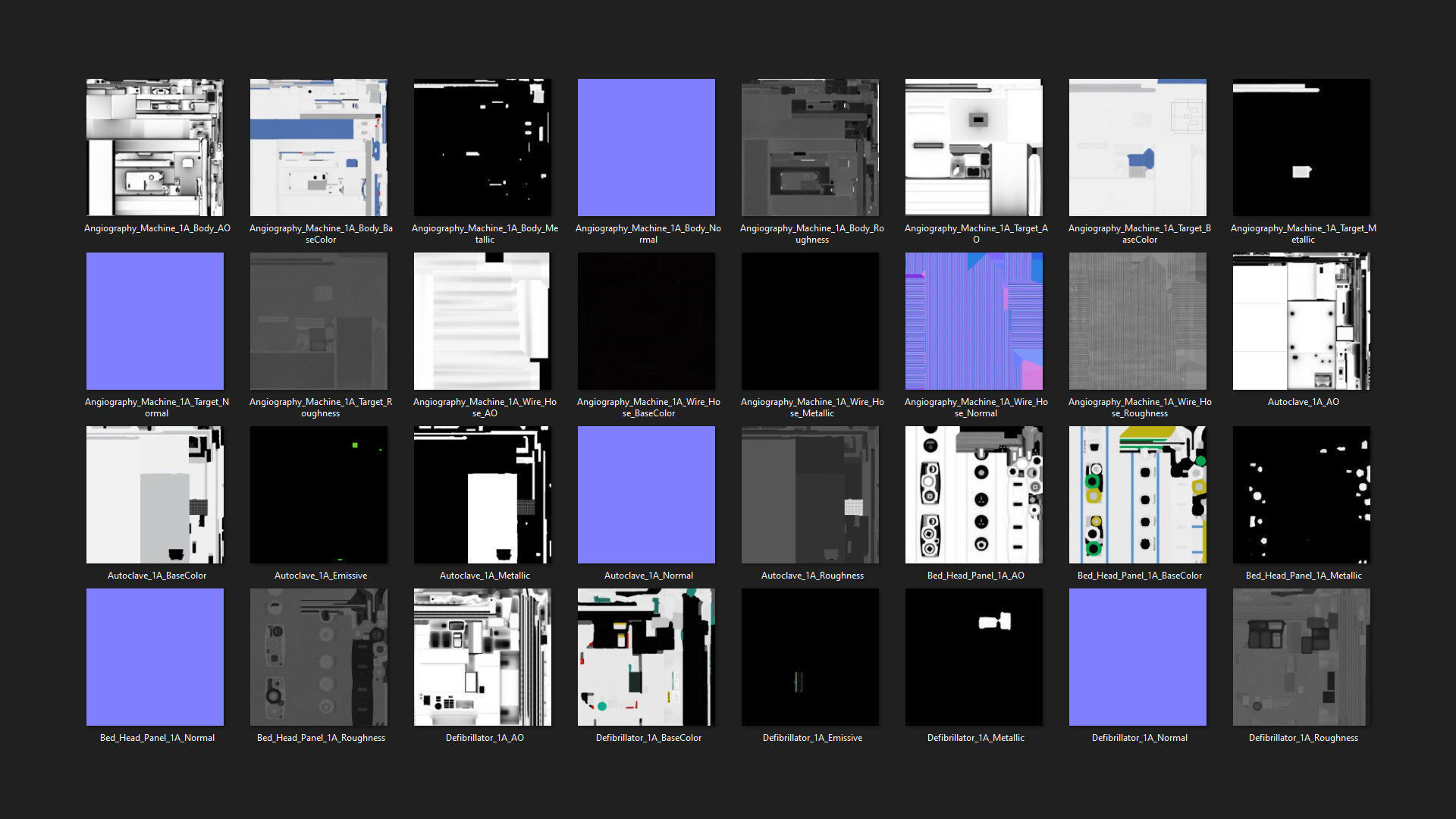Open Autoclave_1A_Roughness texture thumbnail
1456x819 pixels.
click(x=810, y=494)
